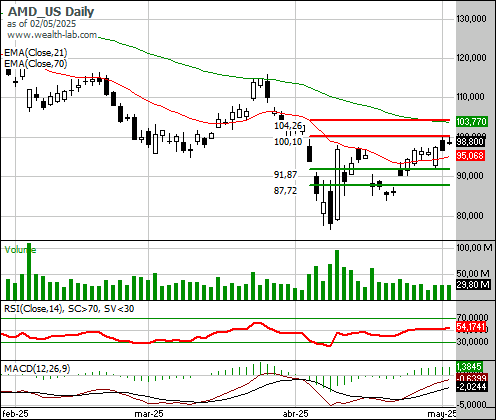Open the www.wealth-lab.com link text
Image resolution: width=496 pixels, height=420 pixels.
point(52,35)
